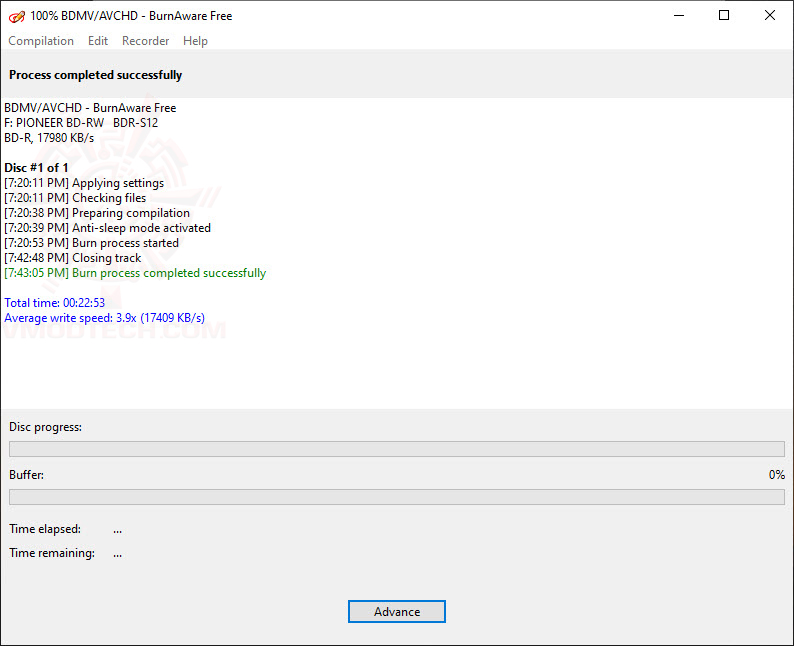The height and width of the screenshot is (646, 794).
Task: Click the 'Buffer:' label
Action: tap(26, 475)
